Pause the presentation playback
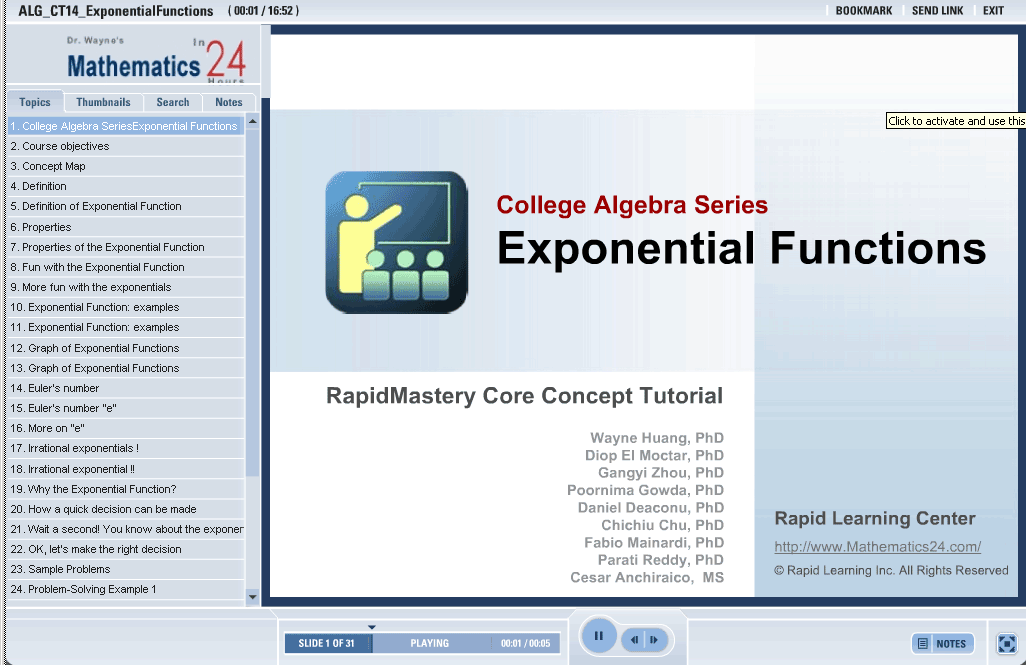Screen dimensions: 1026x665 [x=598, y=636]
